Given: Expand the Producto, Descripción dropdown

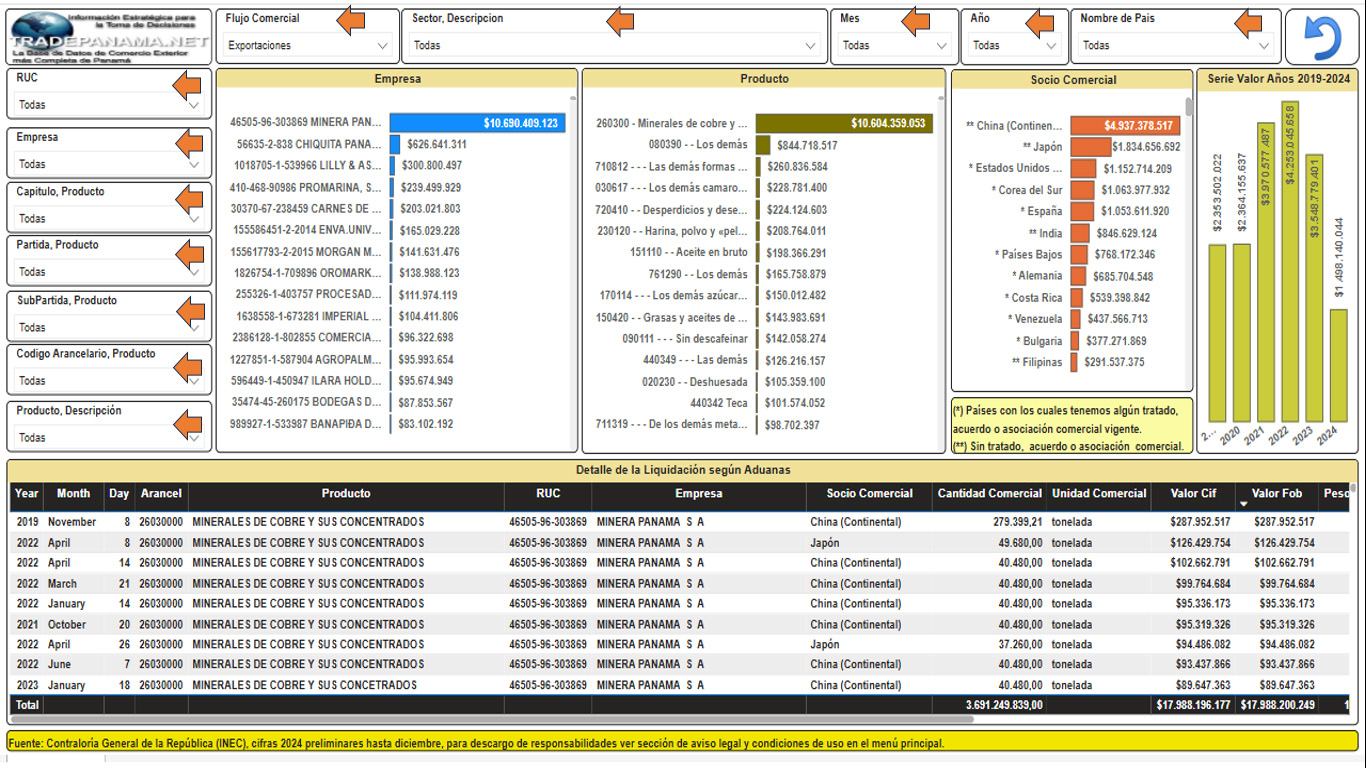Looking at the screenshot, I should click(109, 438).
